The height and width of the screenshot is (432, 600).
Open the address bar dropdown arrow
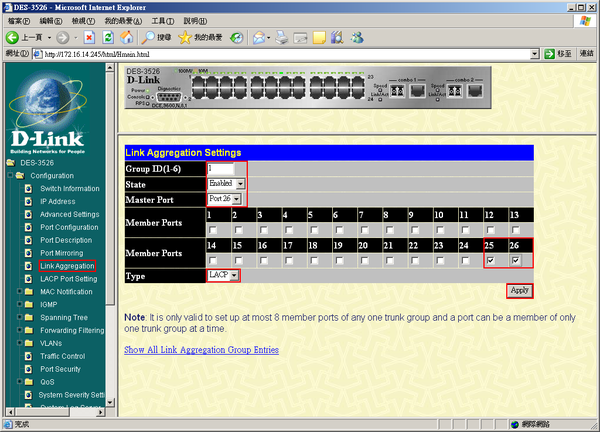[535, 54]
